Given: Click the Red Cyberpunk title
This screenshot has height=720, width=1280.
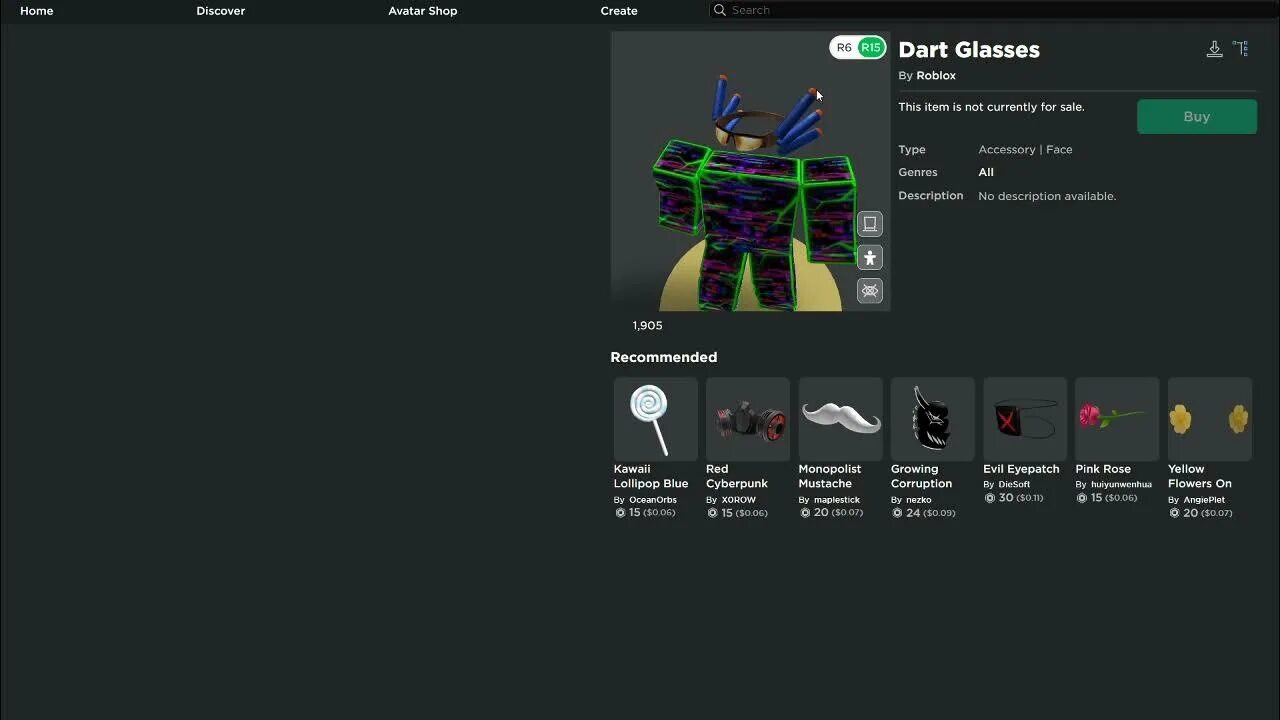Looking at the screenshot, I should coord(737,476).
